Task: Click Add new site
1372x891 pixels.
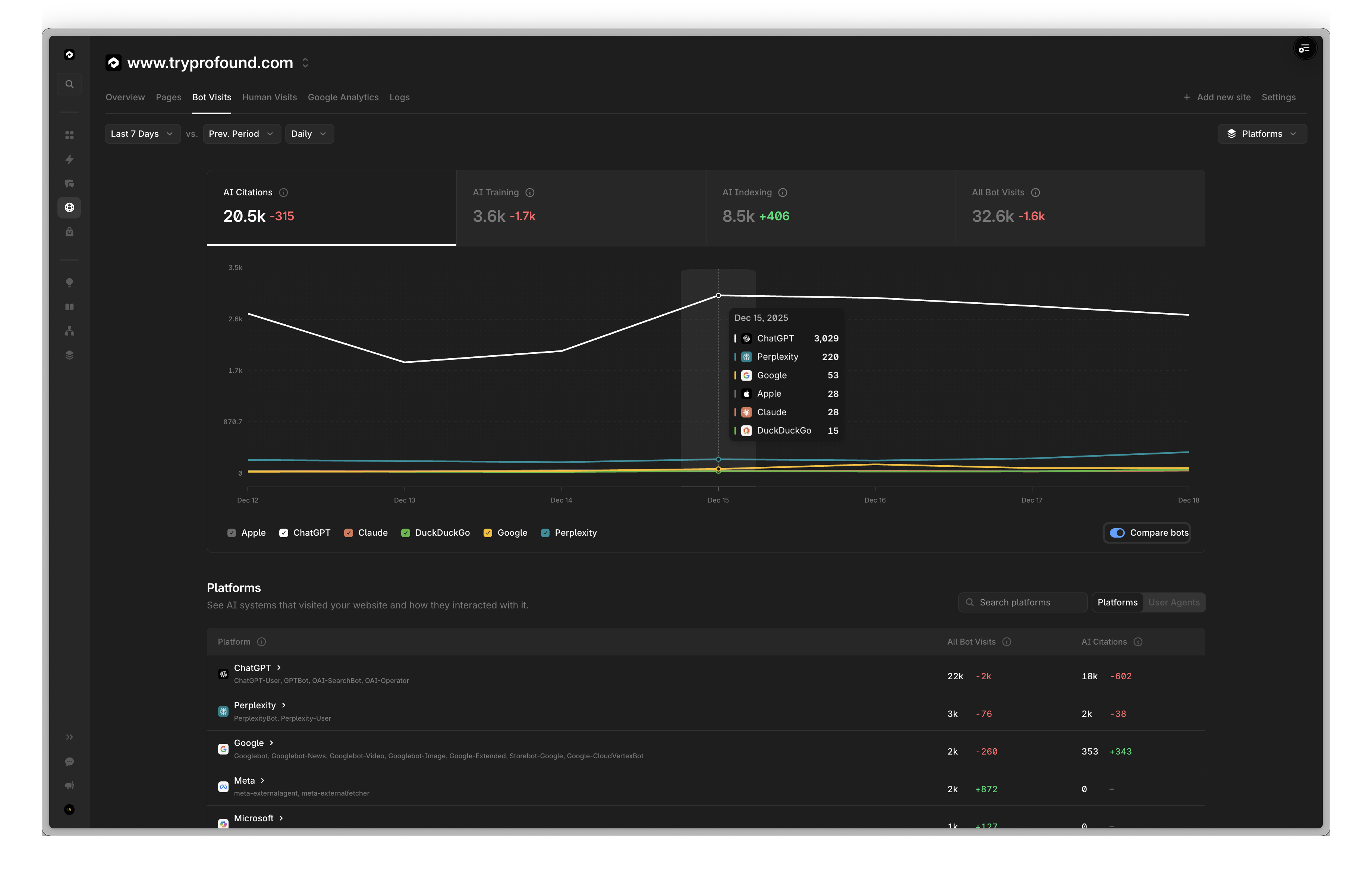Action: coord(1217,97)
